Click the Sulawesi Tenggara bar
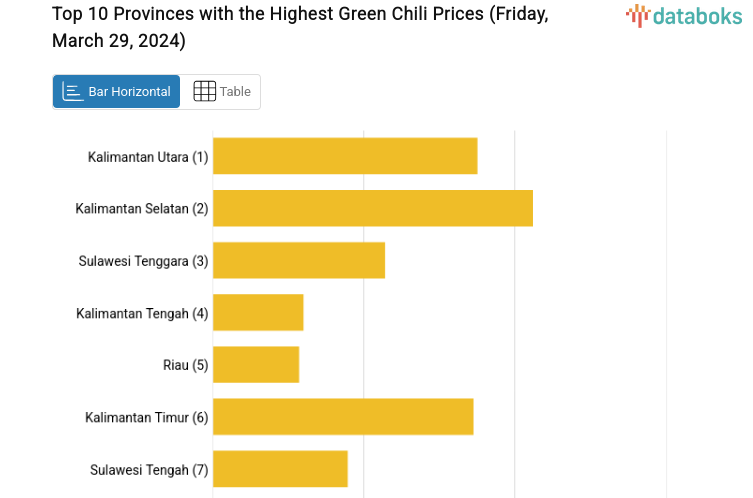 tap(299, 260)
